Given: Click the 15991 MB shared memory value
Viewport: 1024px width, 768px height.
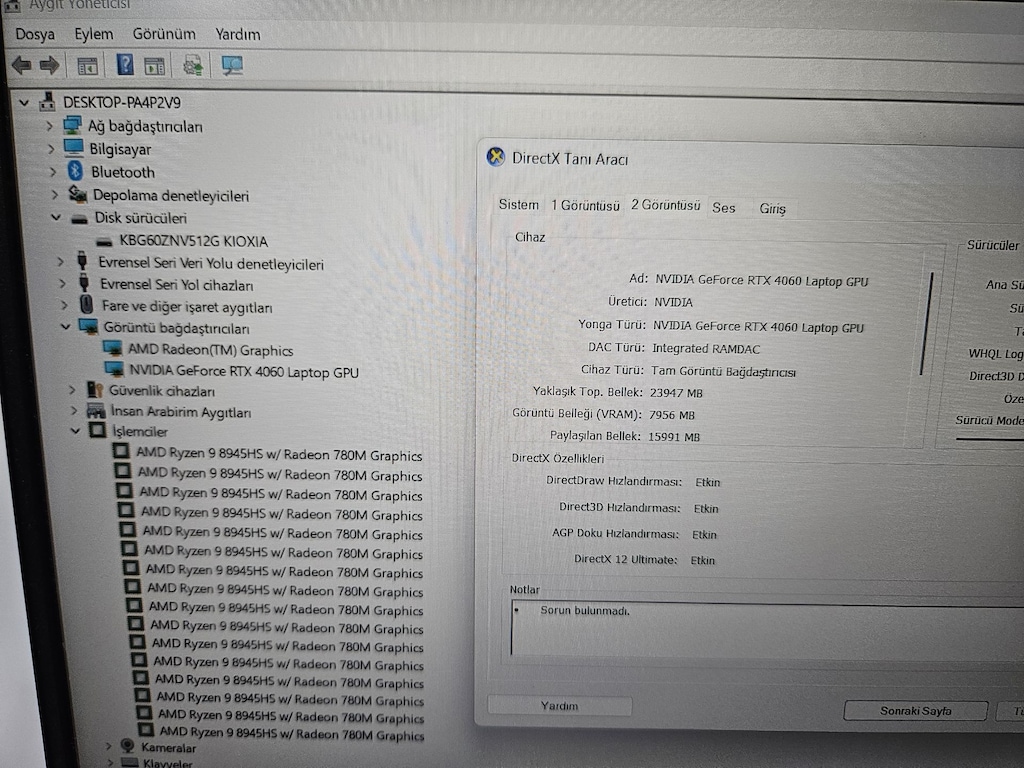Looking at the screenshot, I should point(674,437).
